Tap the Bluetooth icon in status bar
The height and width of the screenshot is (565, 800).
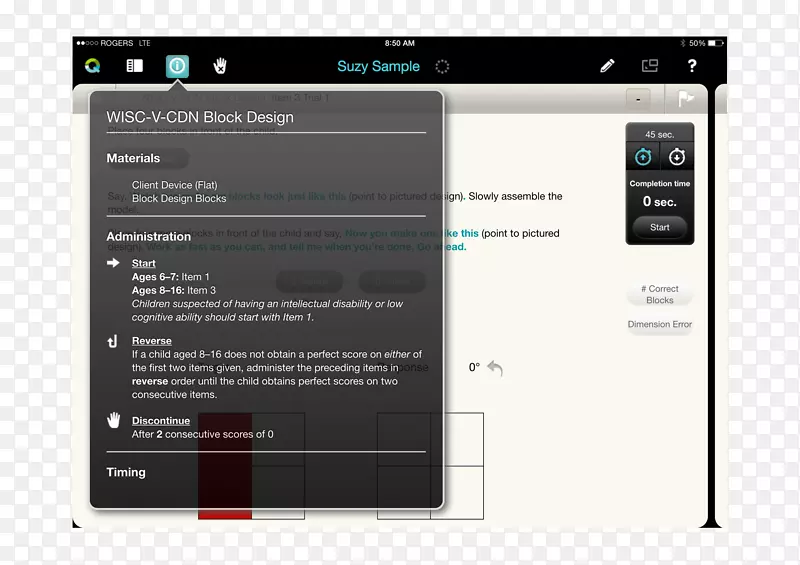(682, 43)
